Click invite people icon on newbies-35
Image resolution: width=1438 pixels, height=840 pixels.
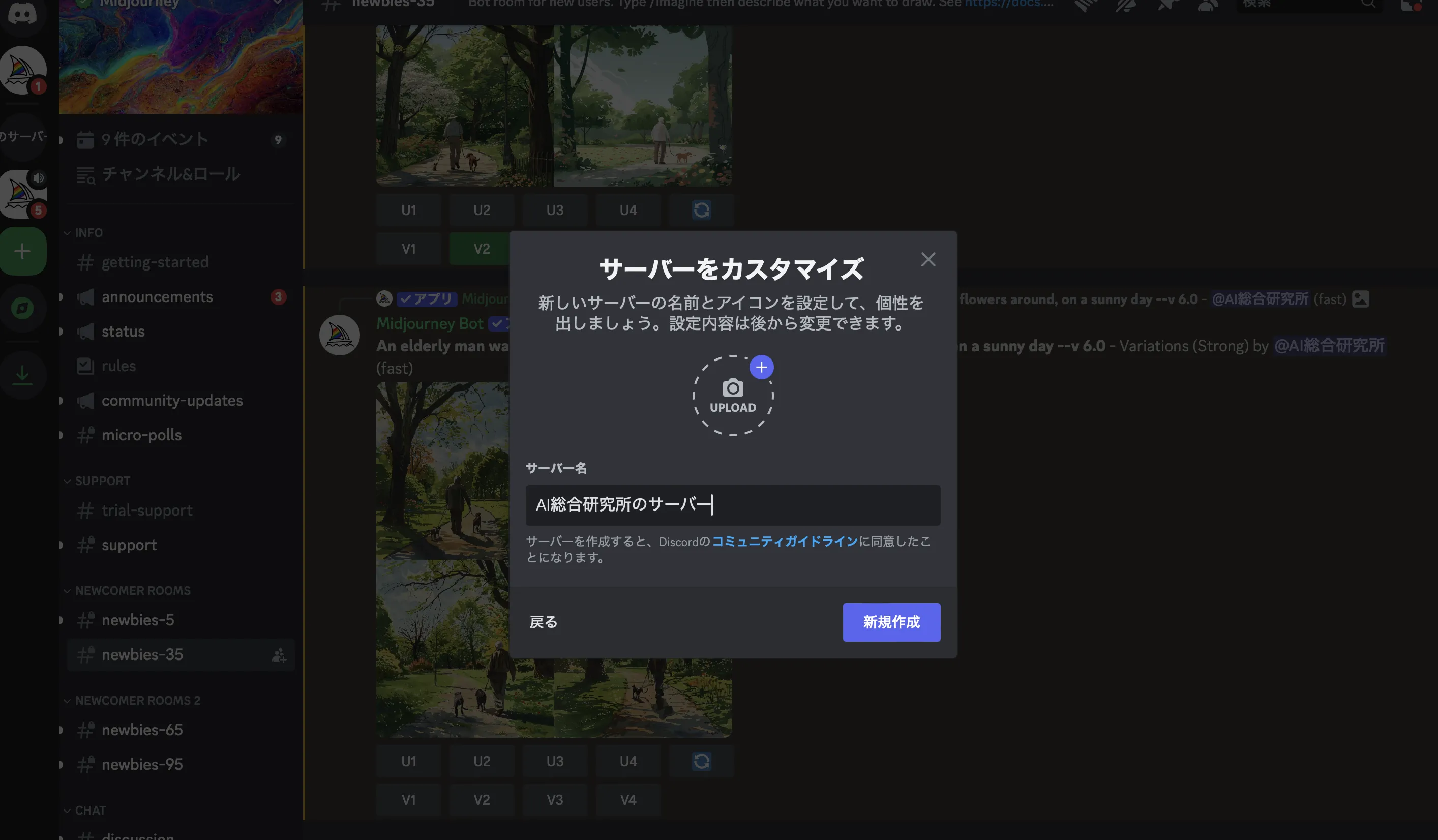click(x=279, y=655)
